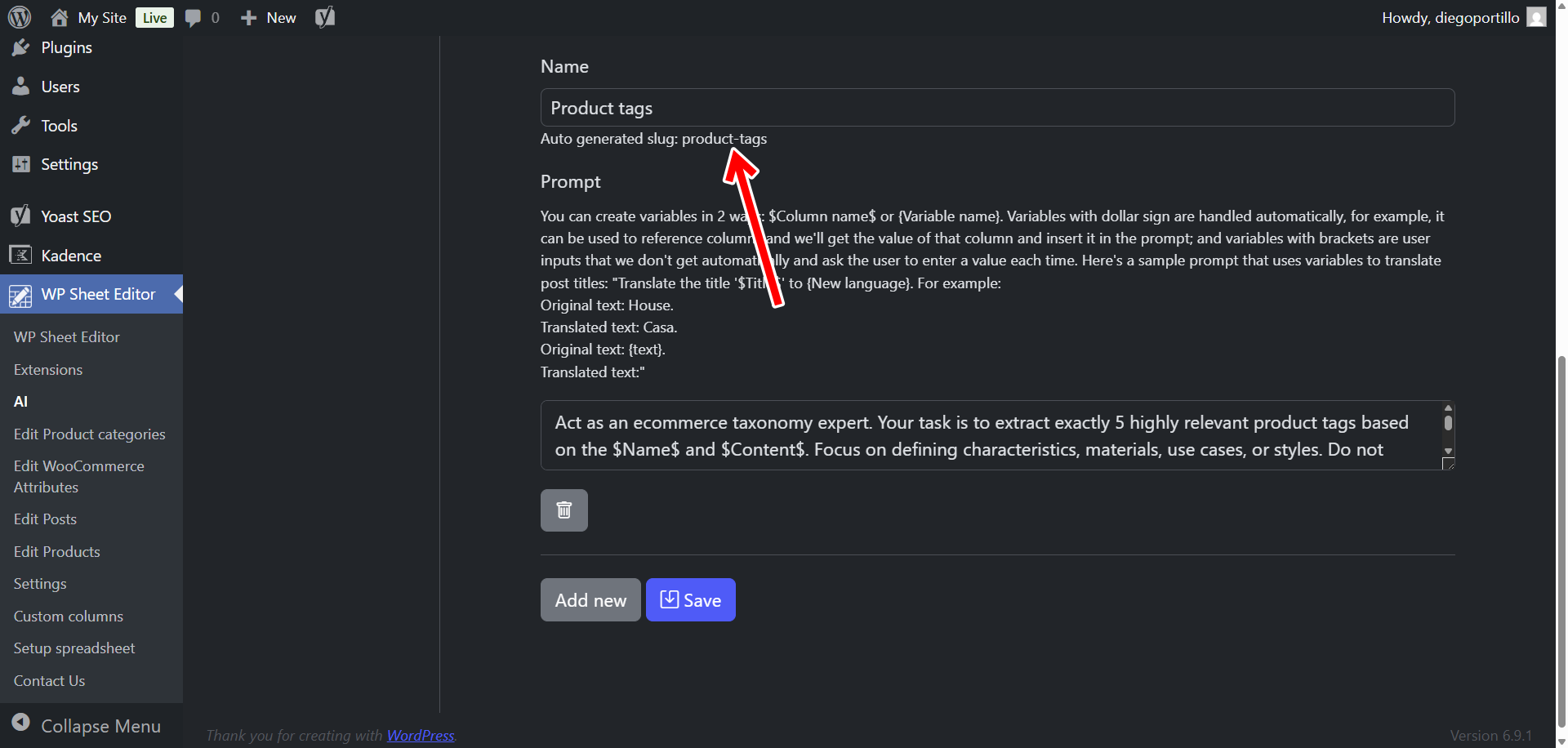Image resolution: width=1568 pixels, height=748 pixels.
Task: Follow the WordPress footer link
Action: [420, 735]
